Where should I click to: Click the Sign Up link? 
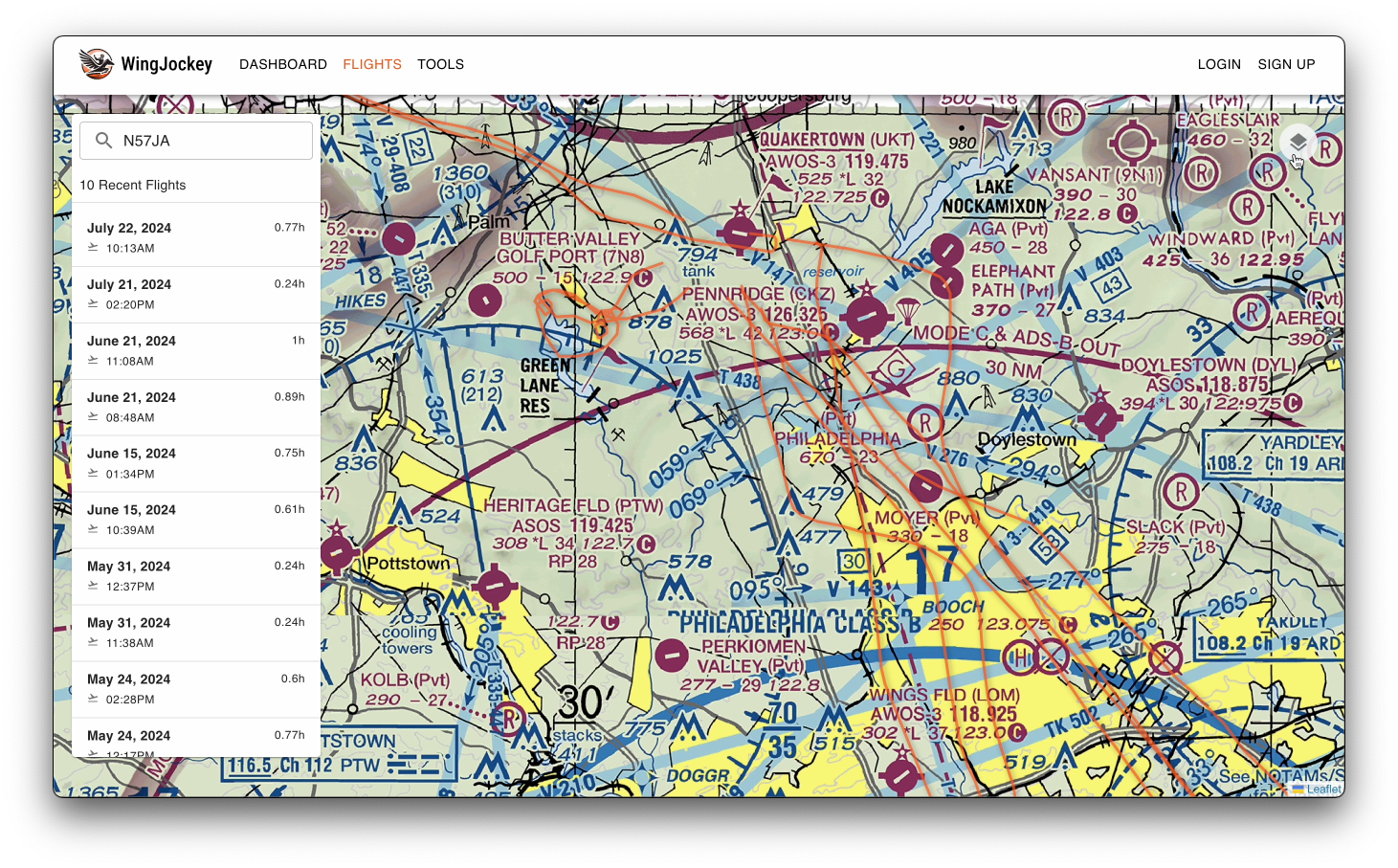[1286, 64]
